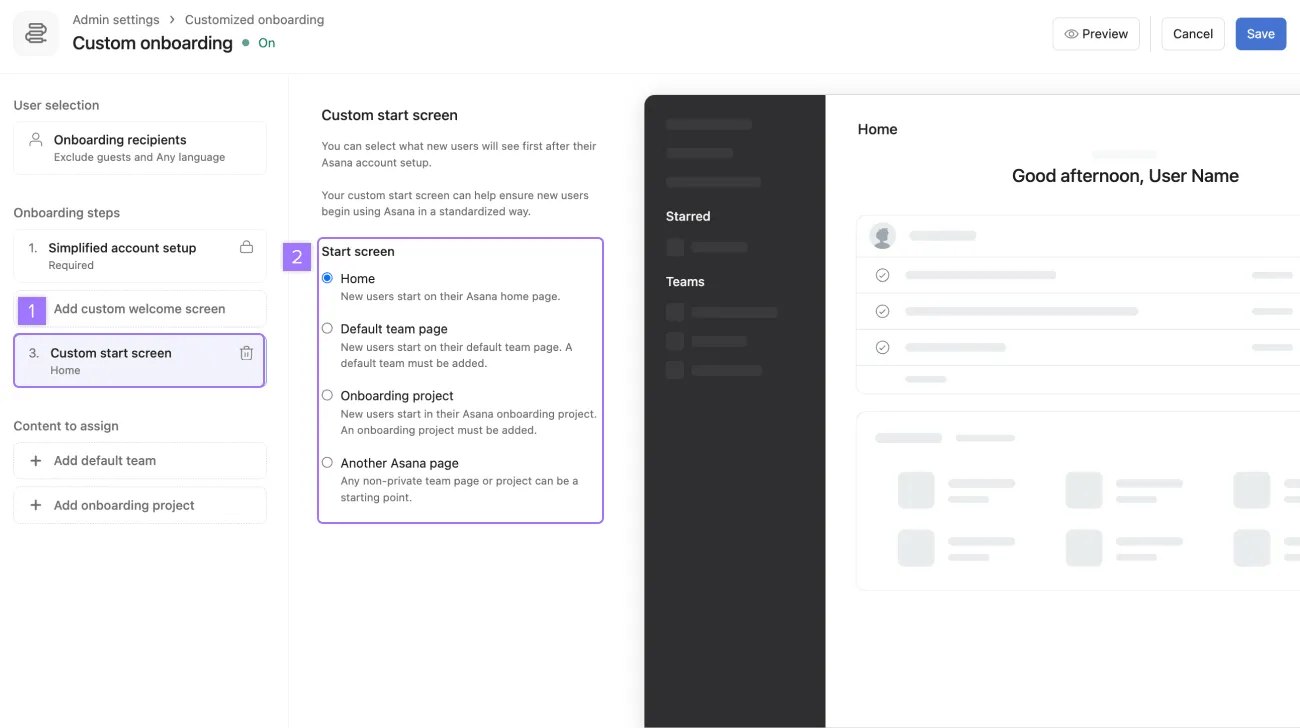Click the eye icon on the Preview button
1300x728 pixels.
(1069, 33)
